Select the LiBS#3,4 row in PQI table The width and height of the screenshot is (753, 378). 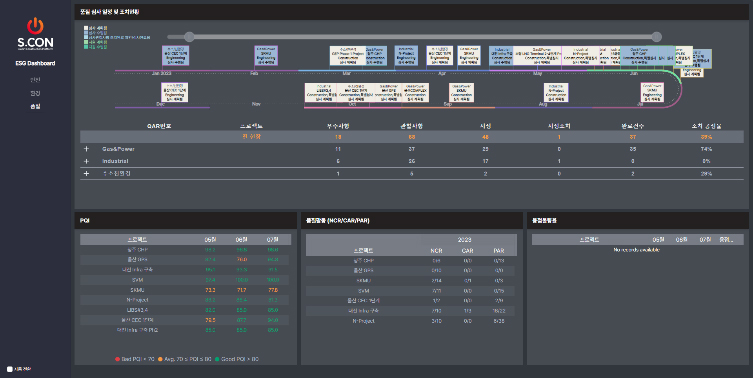(185, 310)
